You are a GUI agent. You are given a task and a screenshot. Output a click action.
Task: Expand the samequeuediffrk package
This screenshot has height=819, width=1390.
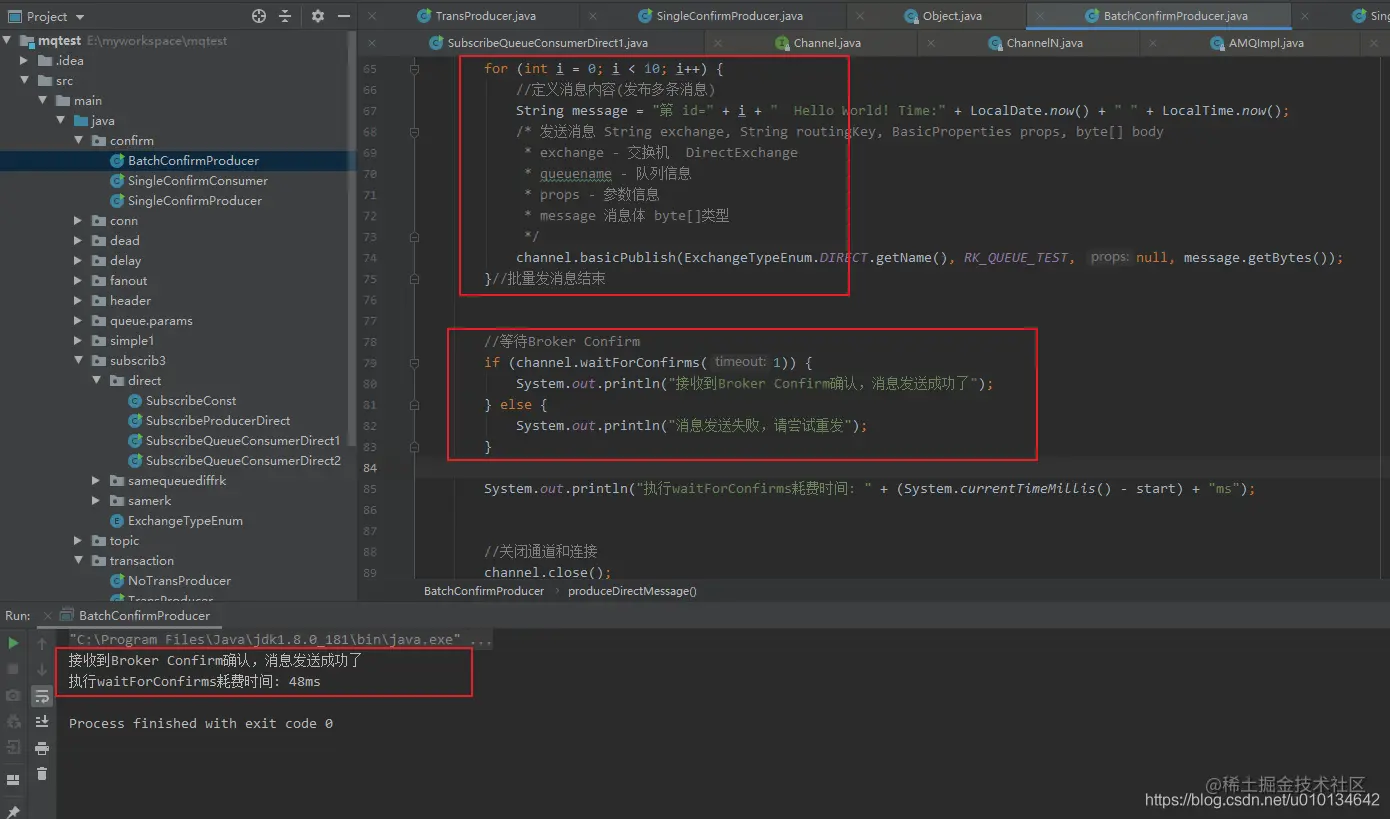pos(96,481)
